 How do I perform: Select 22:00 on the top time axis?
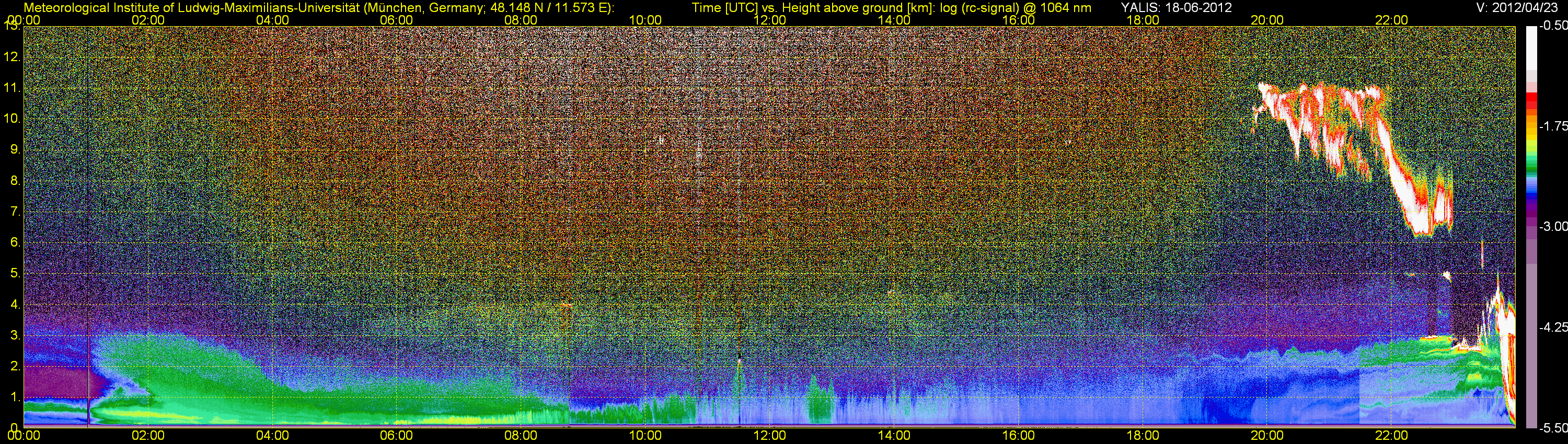click(x=1391, y=20)
